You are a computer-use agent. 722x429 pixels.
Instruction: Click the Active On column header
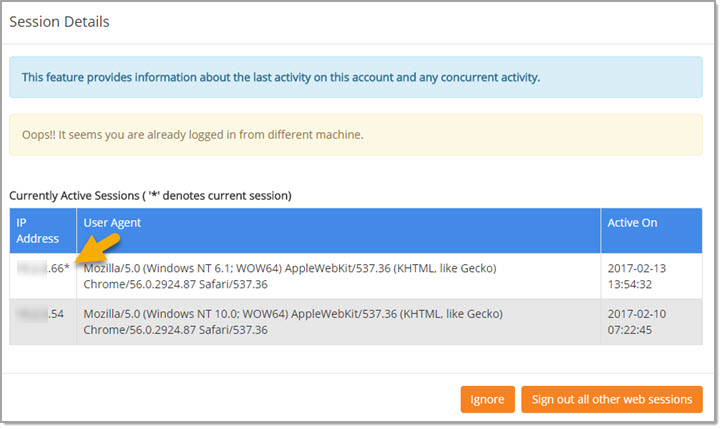click(x=632, y=222)
